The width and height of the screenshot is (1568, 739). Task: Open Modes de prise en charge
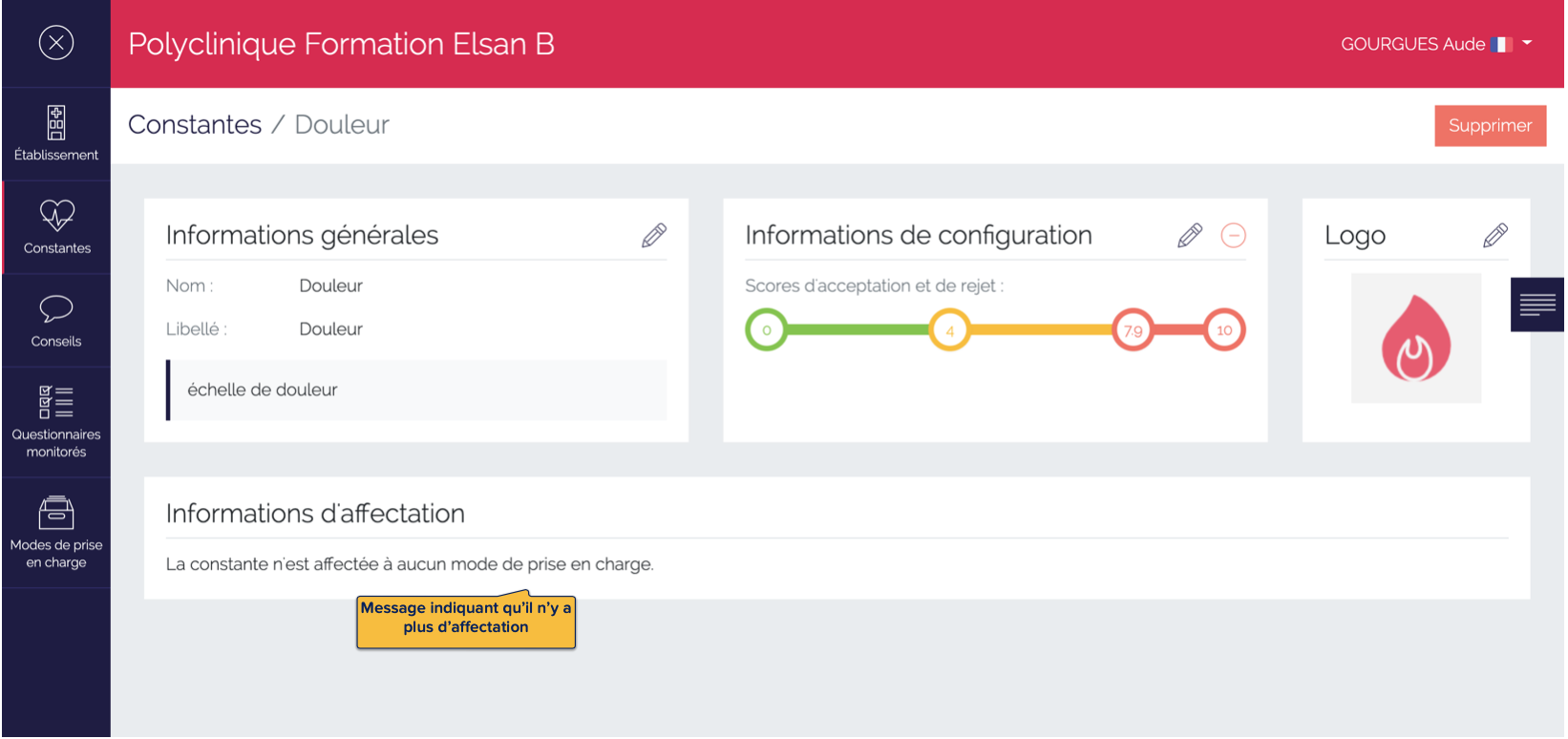(56, 532)
